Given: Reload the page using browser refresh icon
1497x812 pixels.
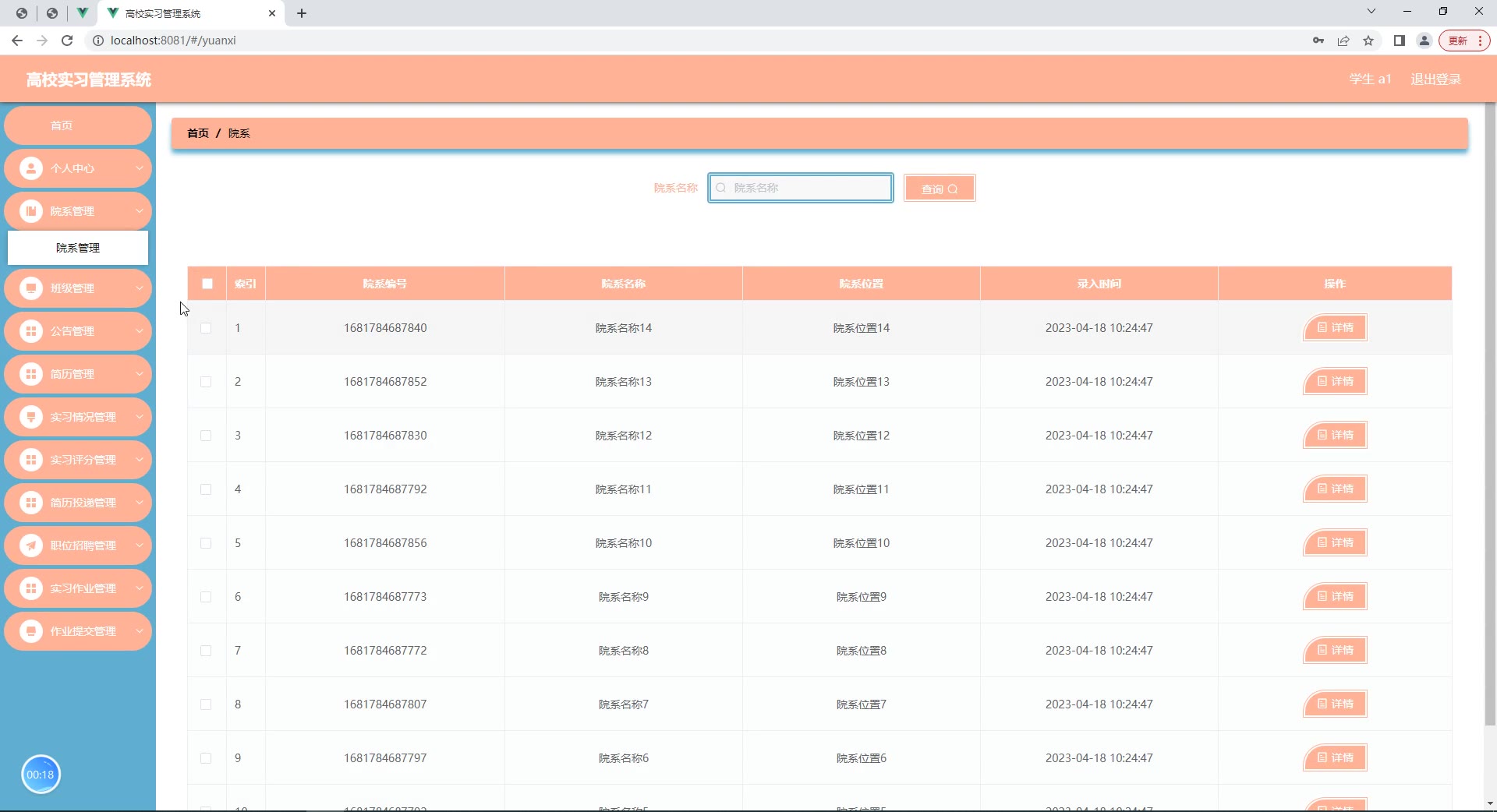Looking at the screenshot, I should 67,41.
